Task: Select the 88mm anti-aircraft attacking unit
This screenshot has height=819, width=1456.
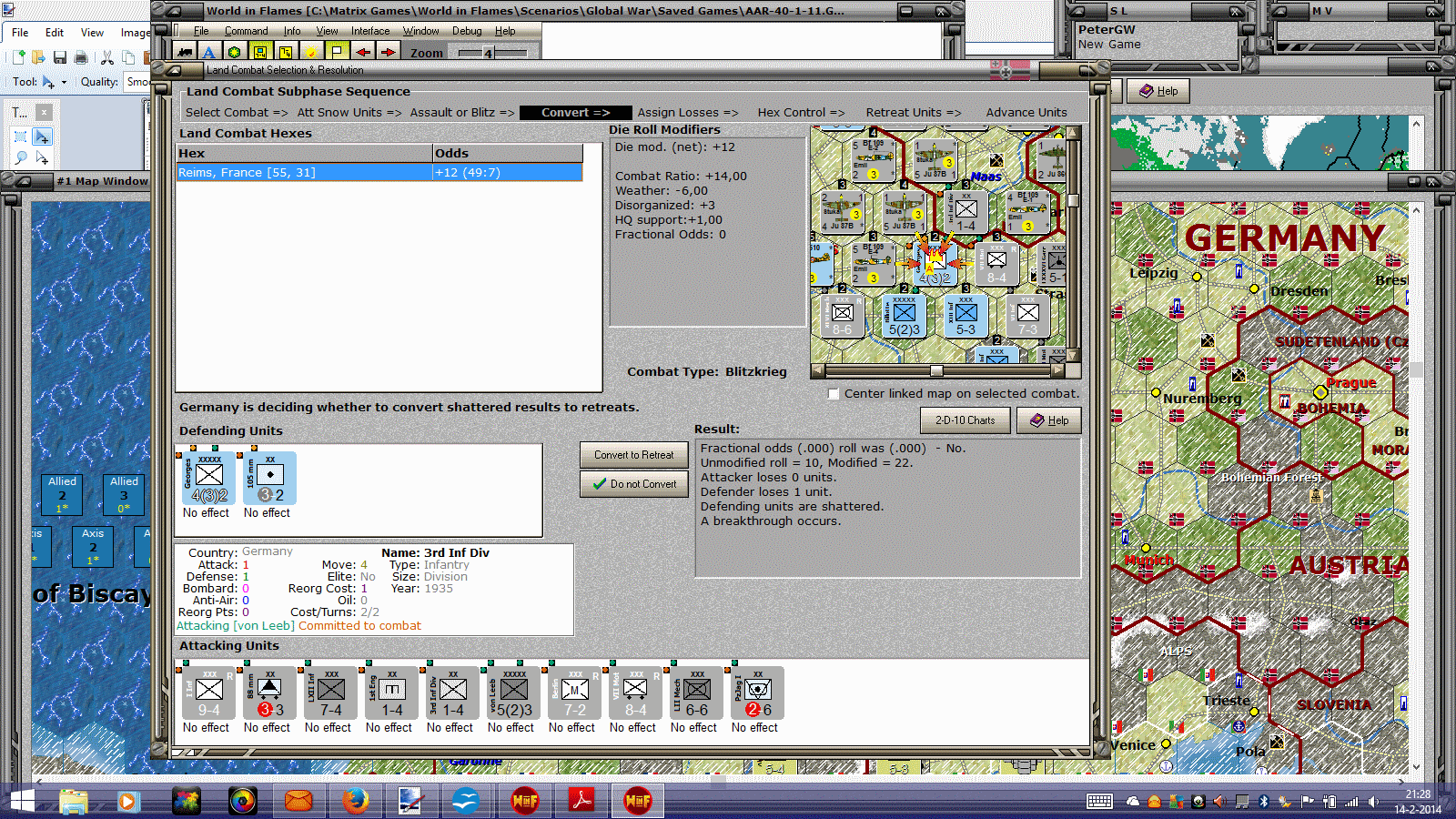Action: click(270, 693)
